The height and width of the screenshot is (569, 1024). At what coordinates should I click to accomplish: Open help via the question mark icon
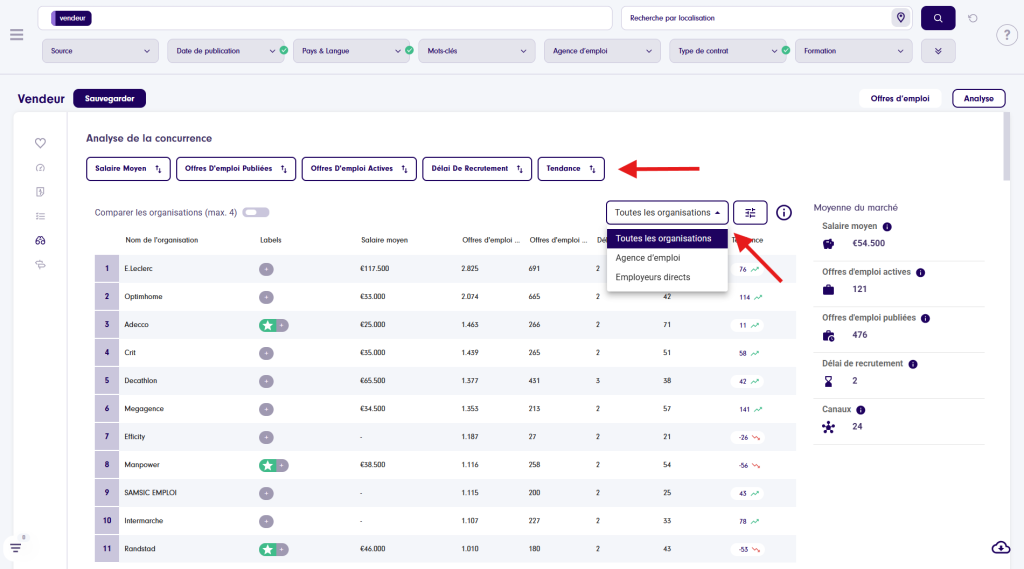(1007, 36)
